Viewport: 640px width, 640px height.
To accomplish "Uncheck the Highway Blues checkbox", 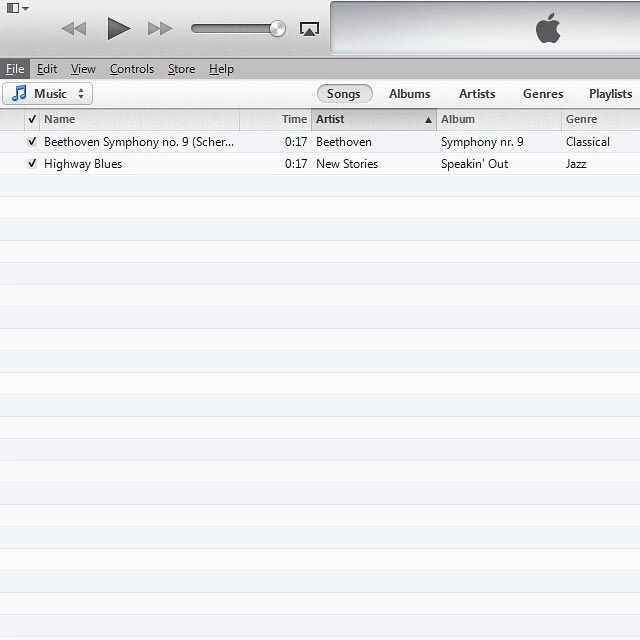I will click(32, 164).
